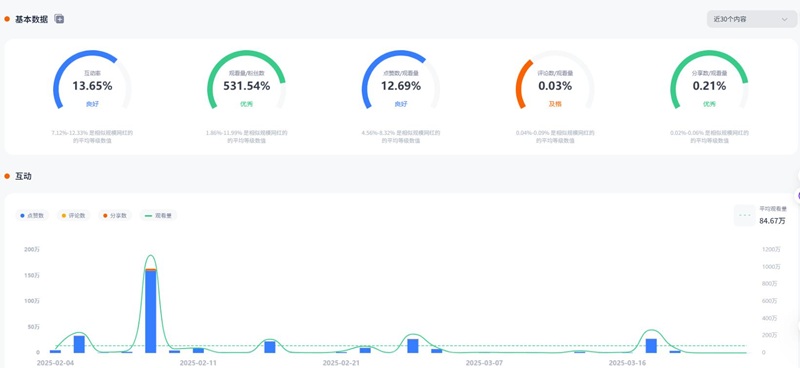Click the 400万 axis label
Screen dimensions: 800x368
771,318
